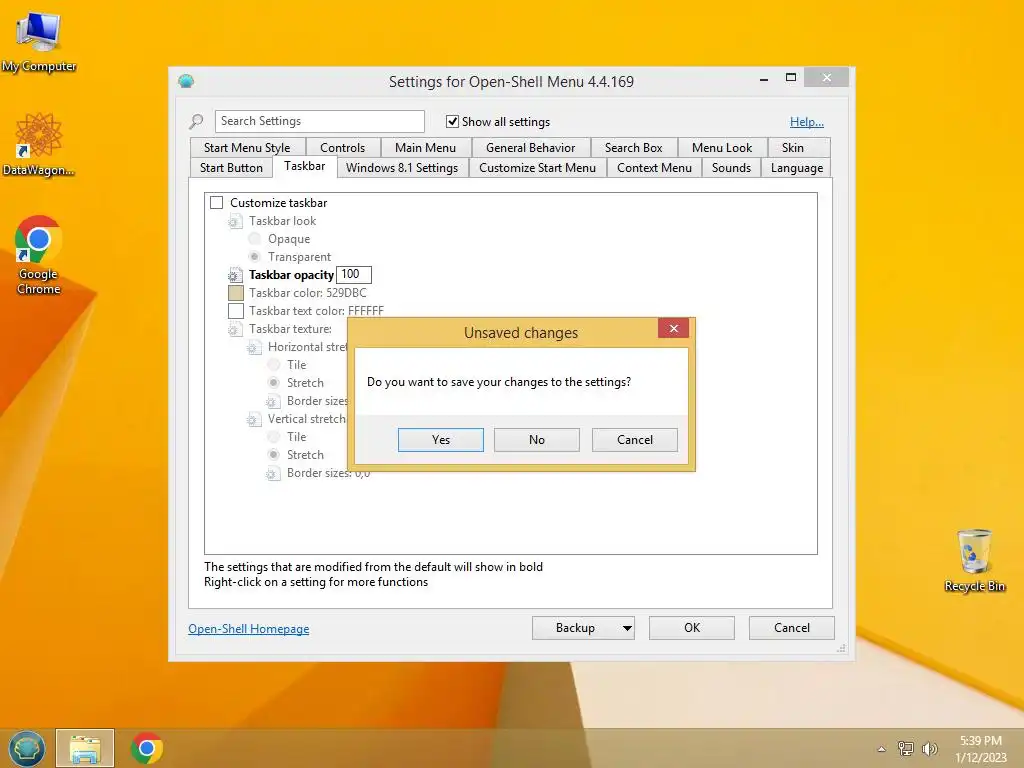Click the Open-Shell start button in the taskbar

pos(26,748)
